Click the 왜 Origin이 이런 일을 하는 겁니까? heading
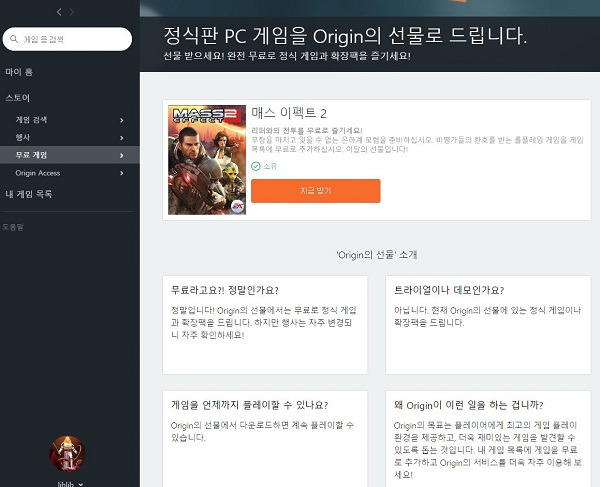Viewport: 600px width, 487px height. point(468,405)
